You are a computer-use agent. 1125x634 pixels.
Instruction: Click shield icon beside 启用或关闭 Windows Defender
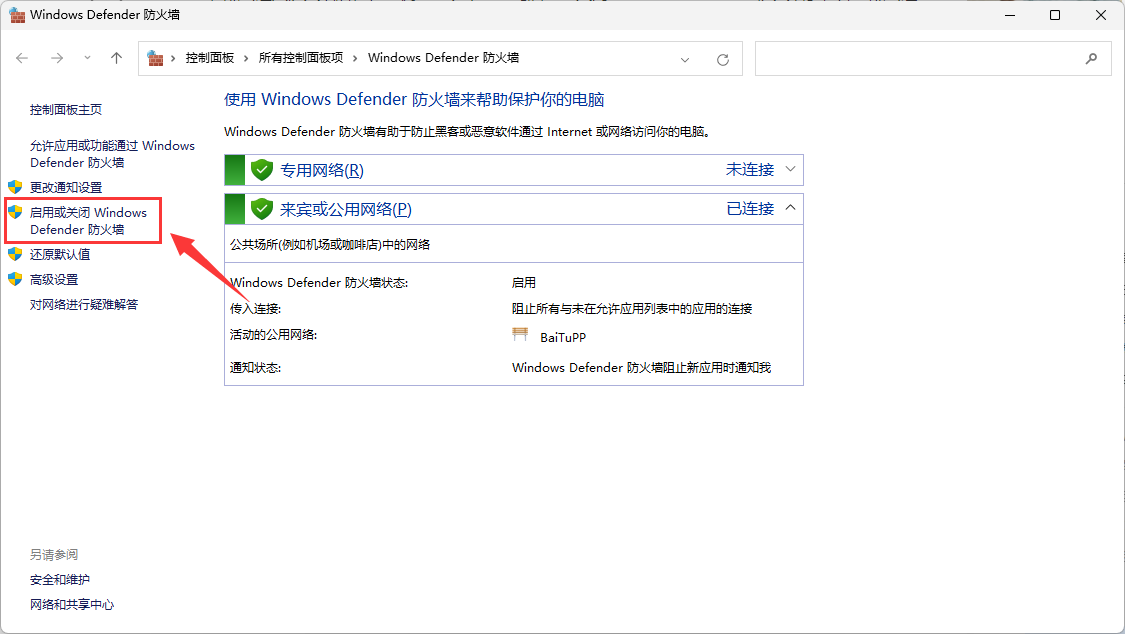click(15, 212)
